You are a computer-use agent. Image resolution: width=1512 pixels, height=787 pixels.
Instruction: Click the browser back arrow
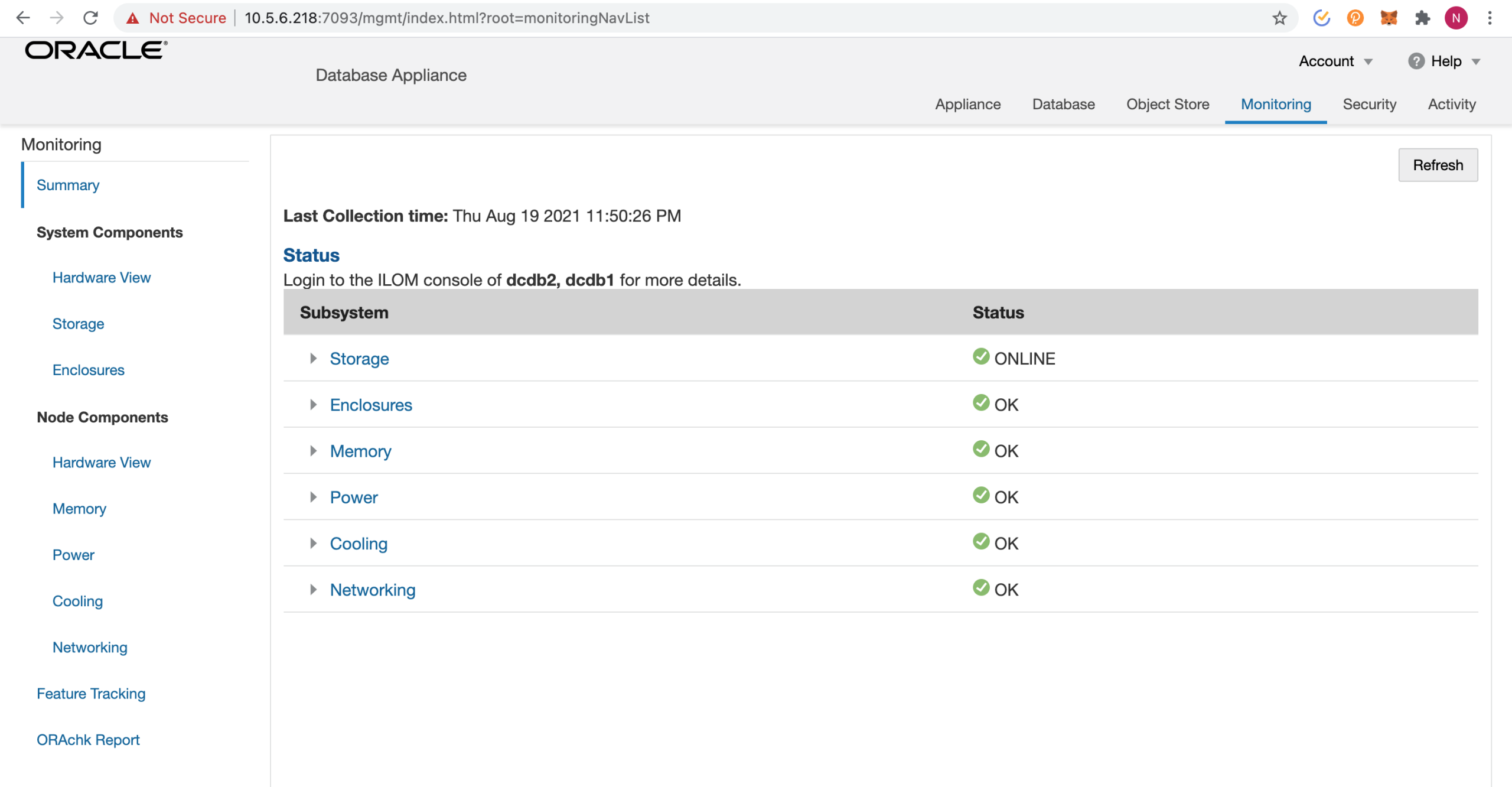(22, 18)
